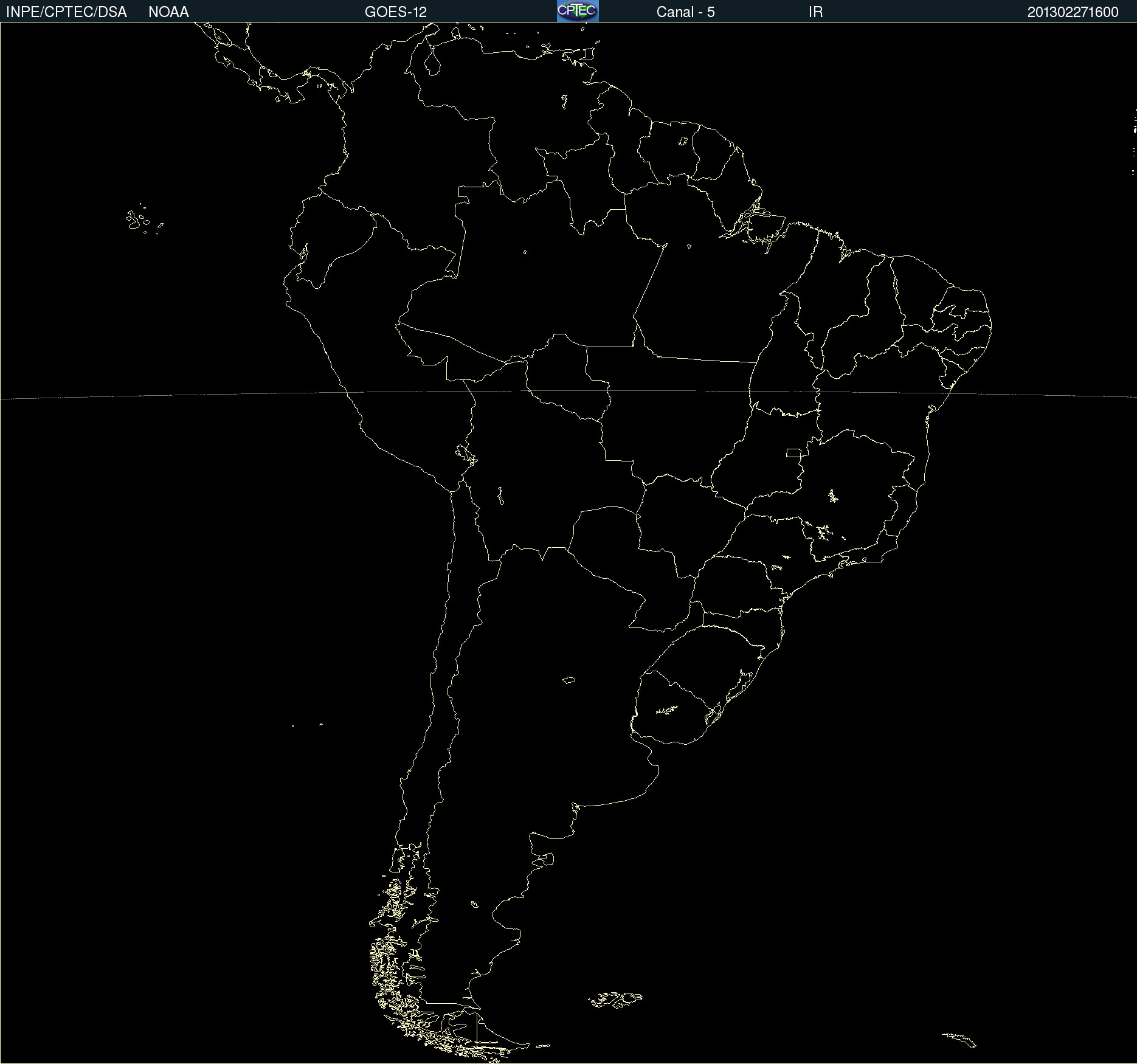Click the 201302271600 timestamp
1137x1064 pixels.
pos(1073,12)
